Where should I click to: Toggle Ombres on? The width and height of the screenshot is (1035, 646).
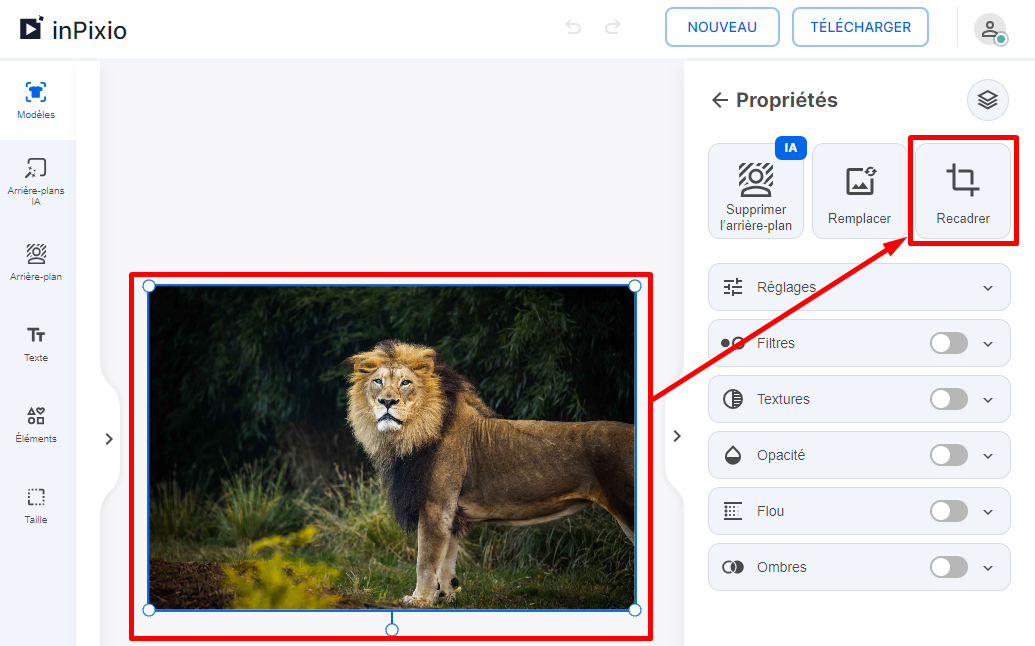point(947,567)
